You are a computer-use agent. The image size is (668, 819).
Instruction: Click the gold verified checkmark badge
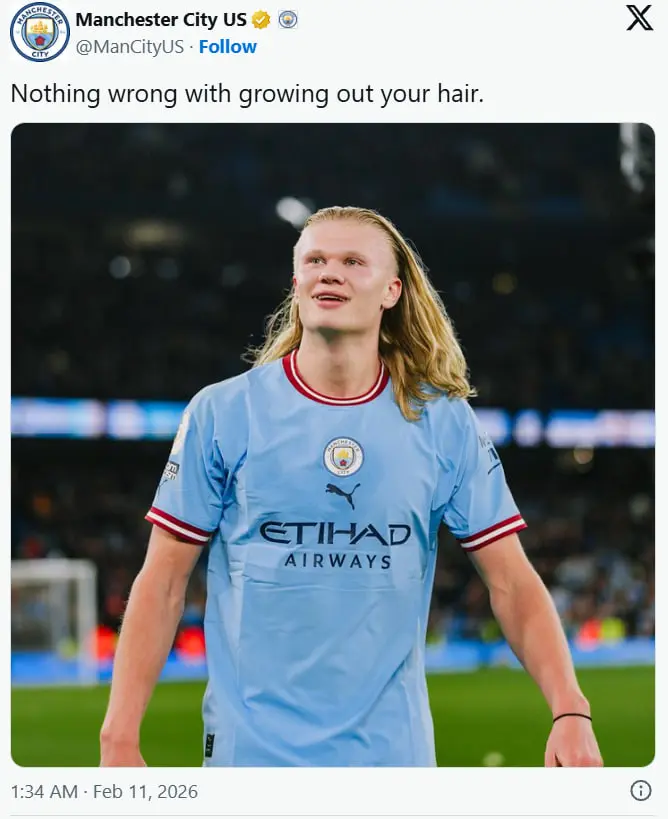point(261,20)
